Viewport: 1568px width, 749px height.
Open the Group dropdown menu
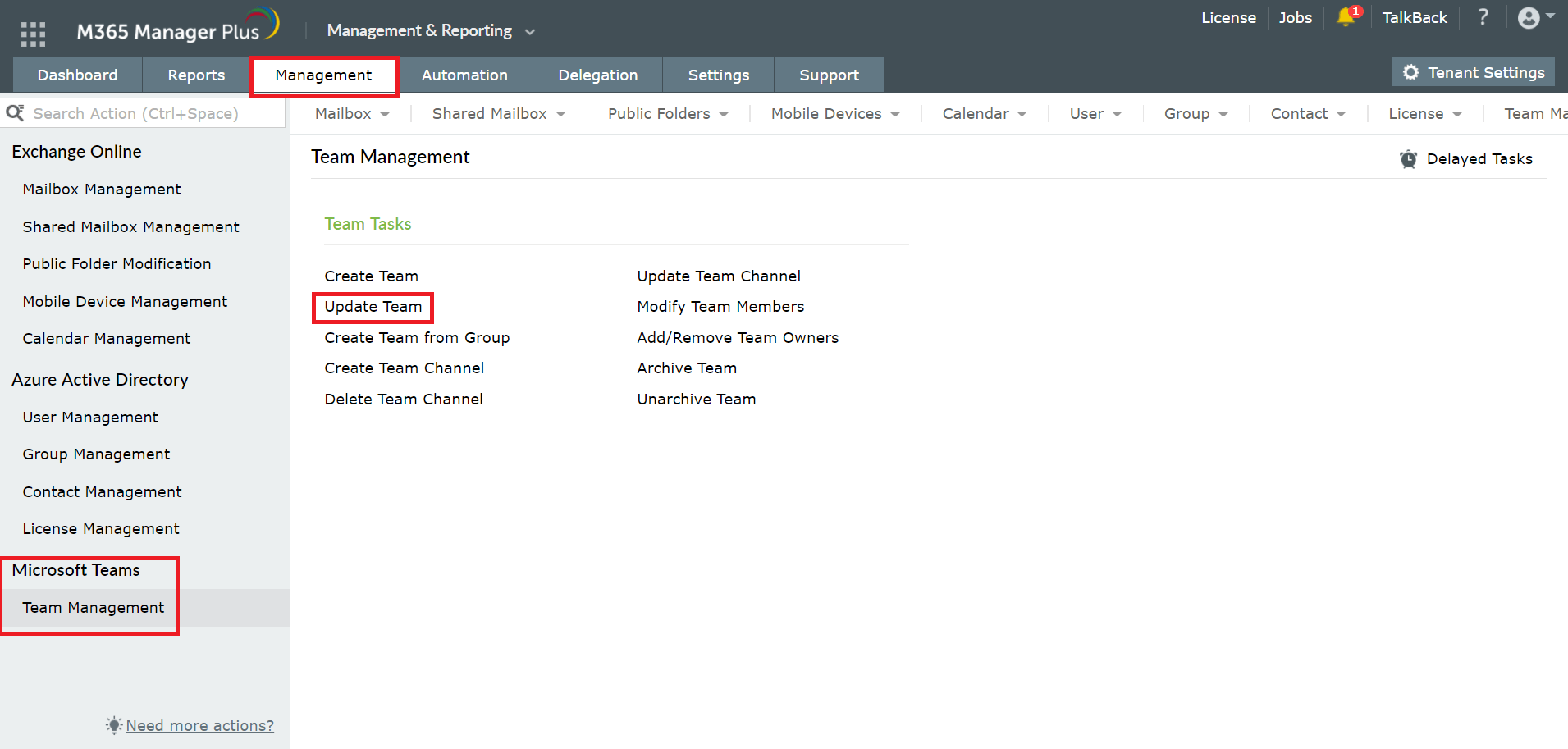[x=1196, y=114]
